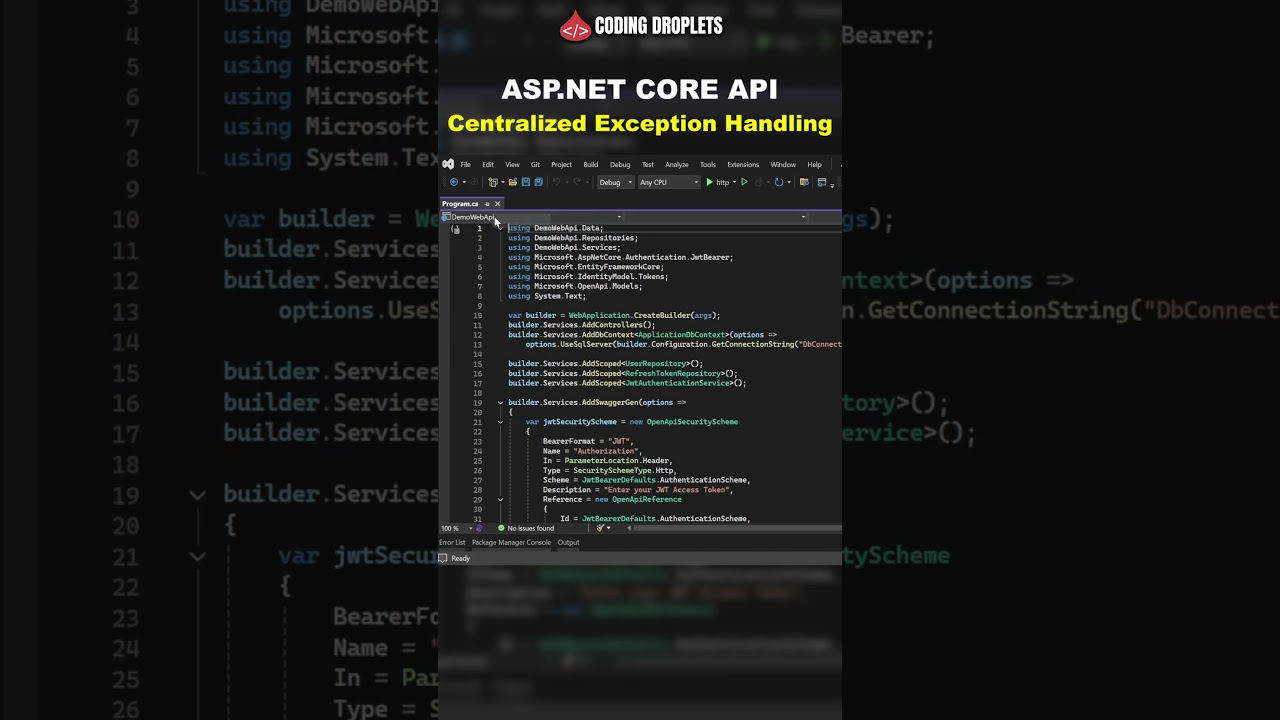Click the Redo arrow icon
Image resolution: width=1280 pixels, height=720 pixels.
tap(577, 182)
